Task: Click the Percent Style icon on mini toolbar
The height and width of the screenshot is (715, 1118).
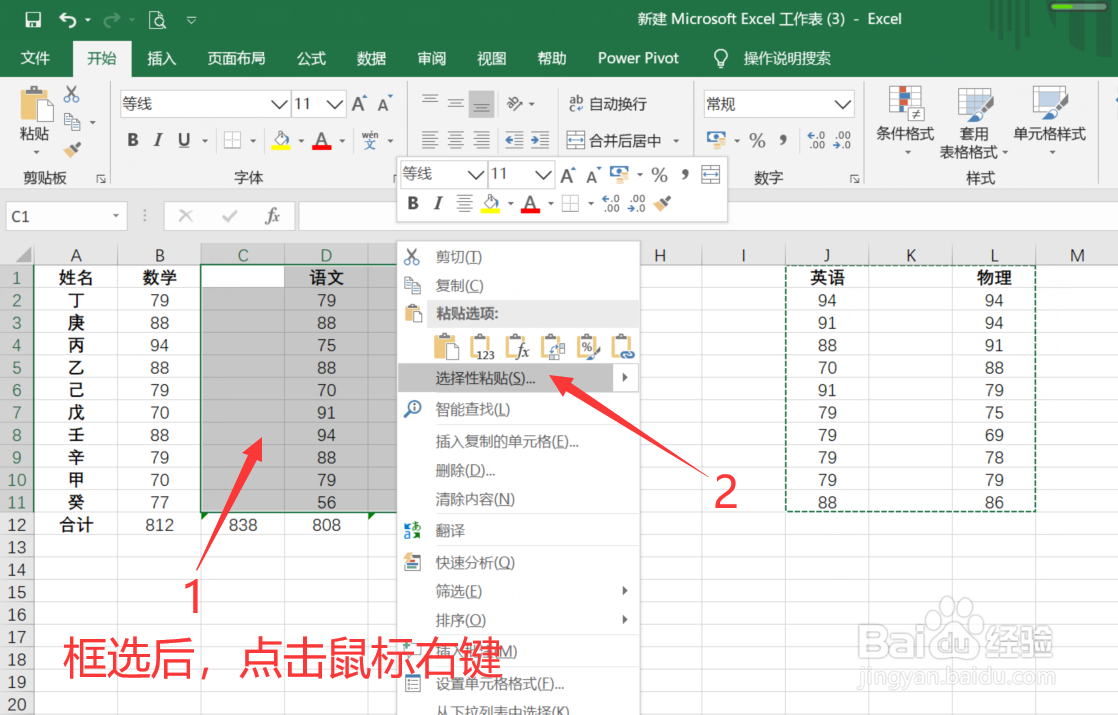Action: tap(659, 174)
